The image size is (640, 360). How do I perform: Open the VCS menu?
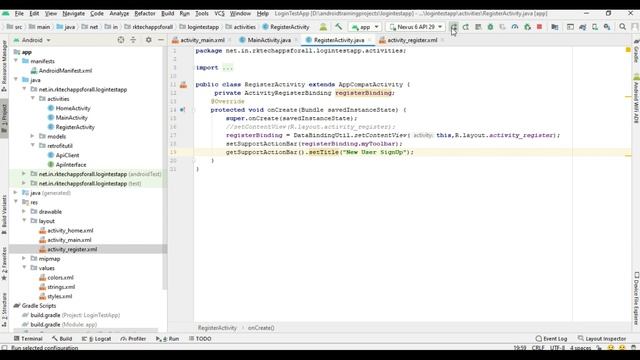219,13
